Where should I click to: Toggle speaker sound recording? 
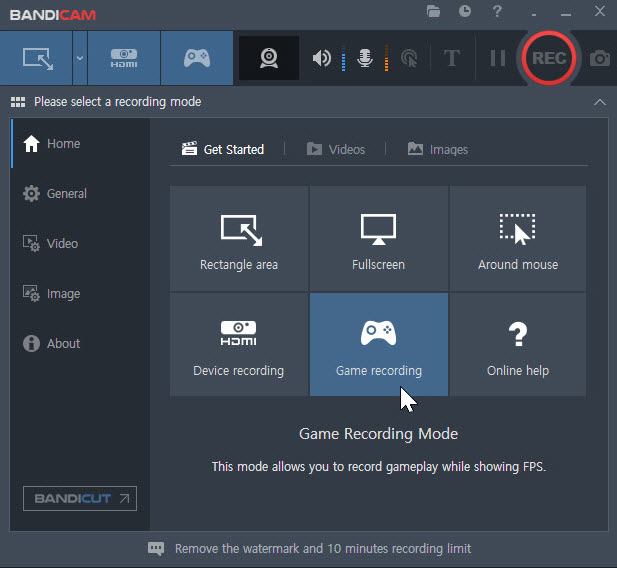321,58
